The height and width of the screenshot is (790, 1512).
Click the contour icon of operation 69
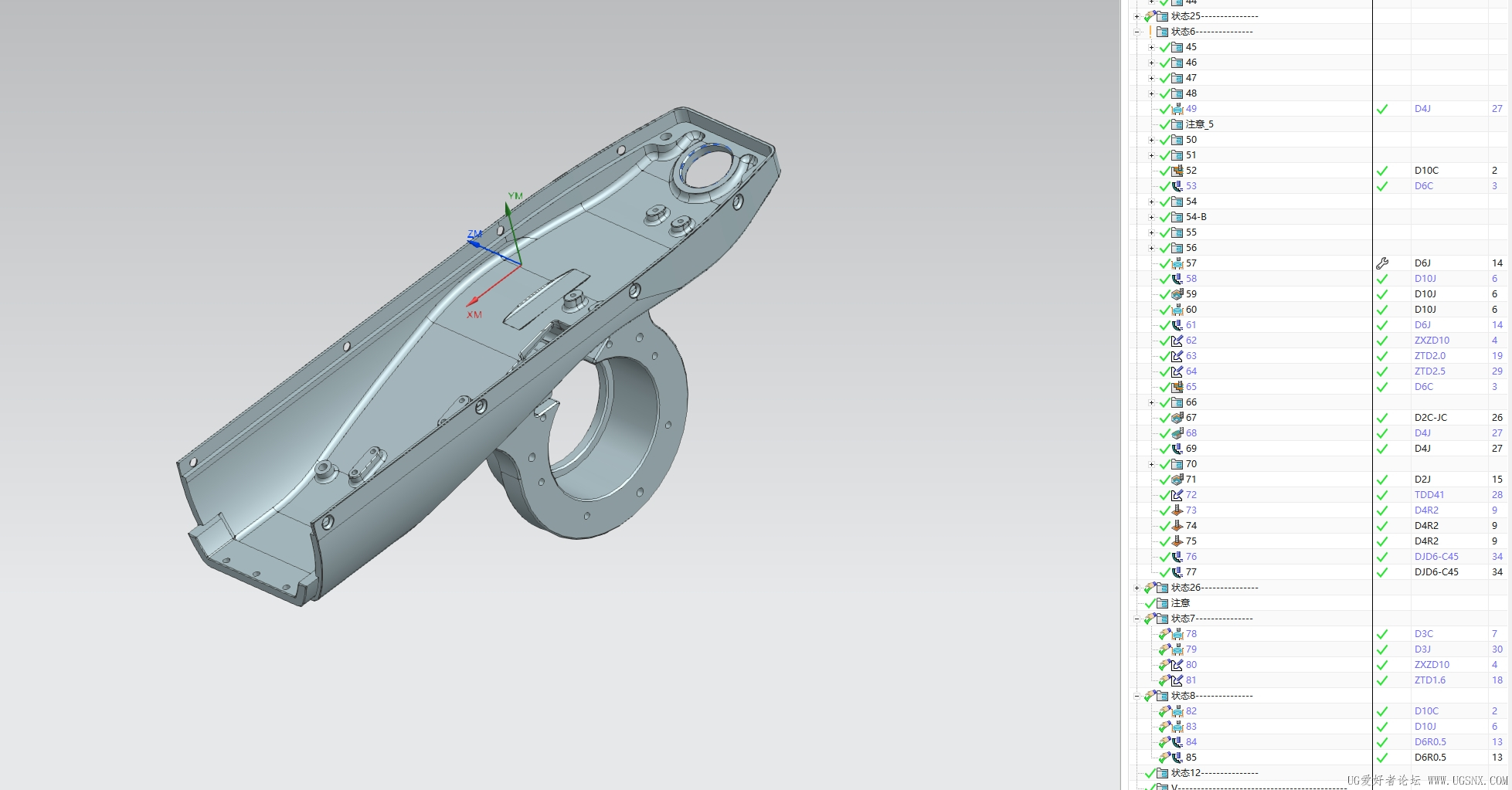click(x=1177, y=449)
